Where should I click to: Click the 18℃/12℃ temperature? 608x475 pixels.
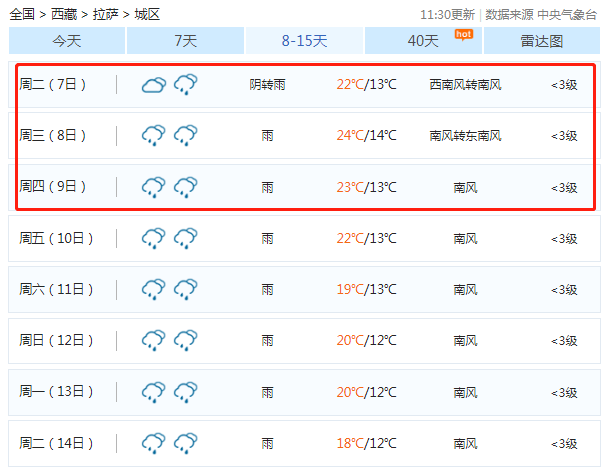(x=366, y=443)
